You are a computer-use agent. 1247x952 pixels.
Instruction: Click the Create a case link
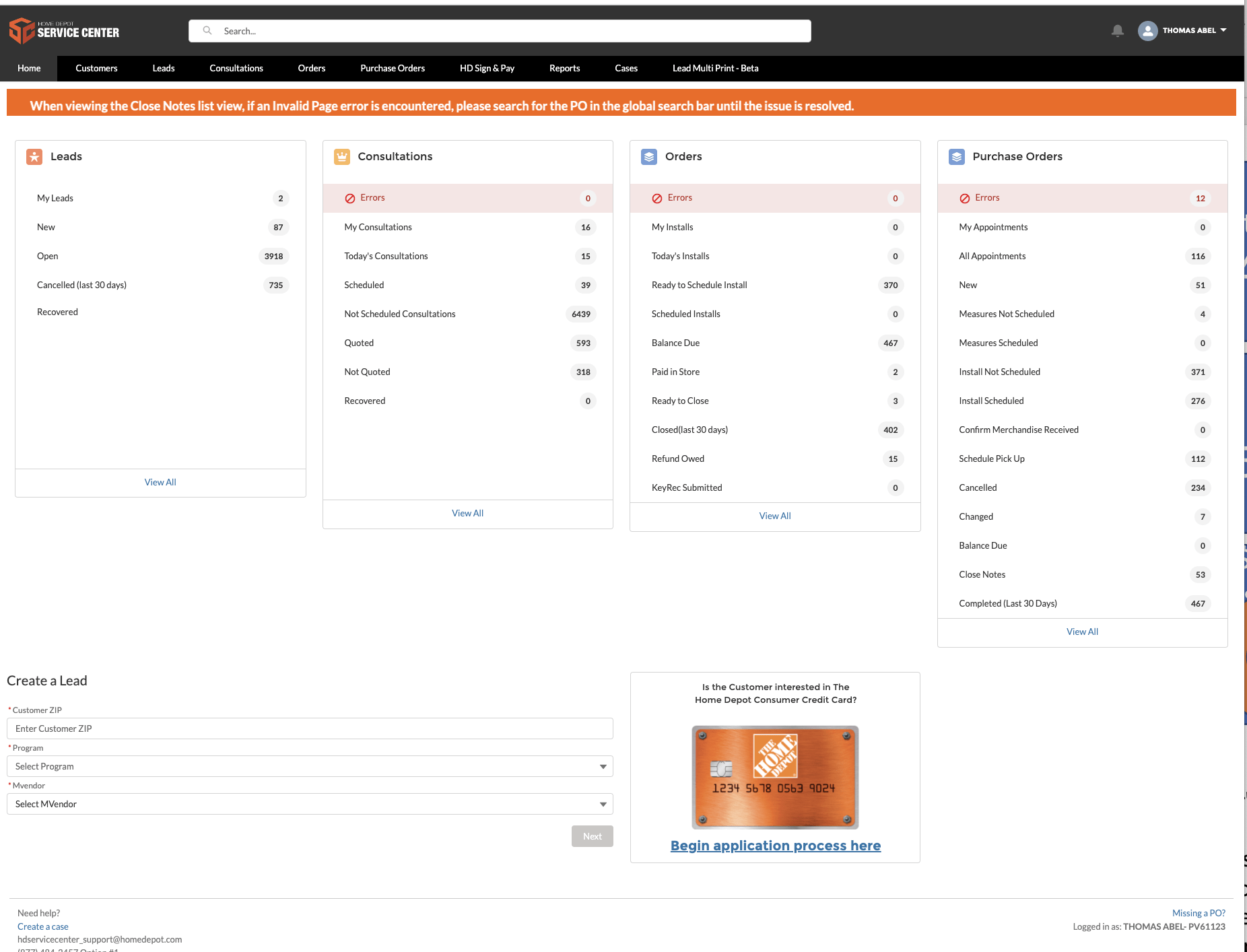pyautogui.click(x=43, y=926)
